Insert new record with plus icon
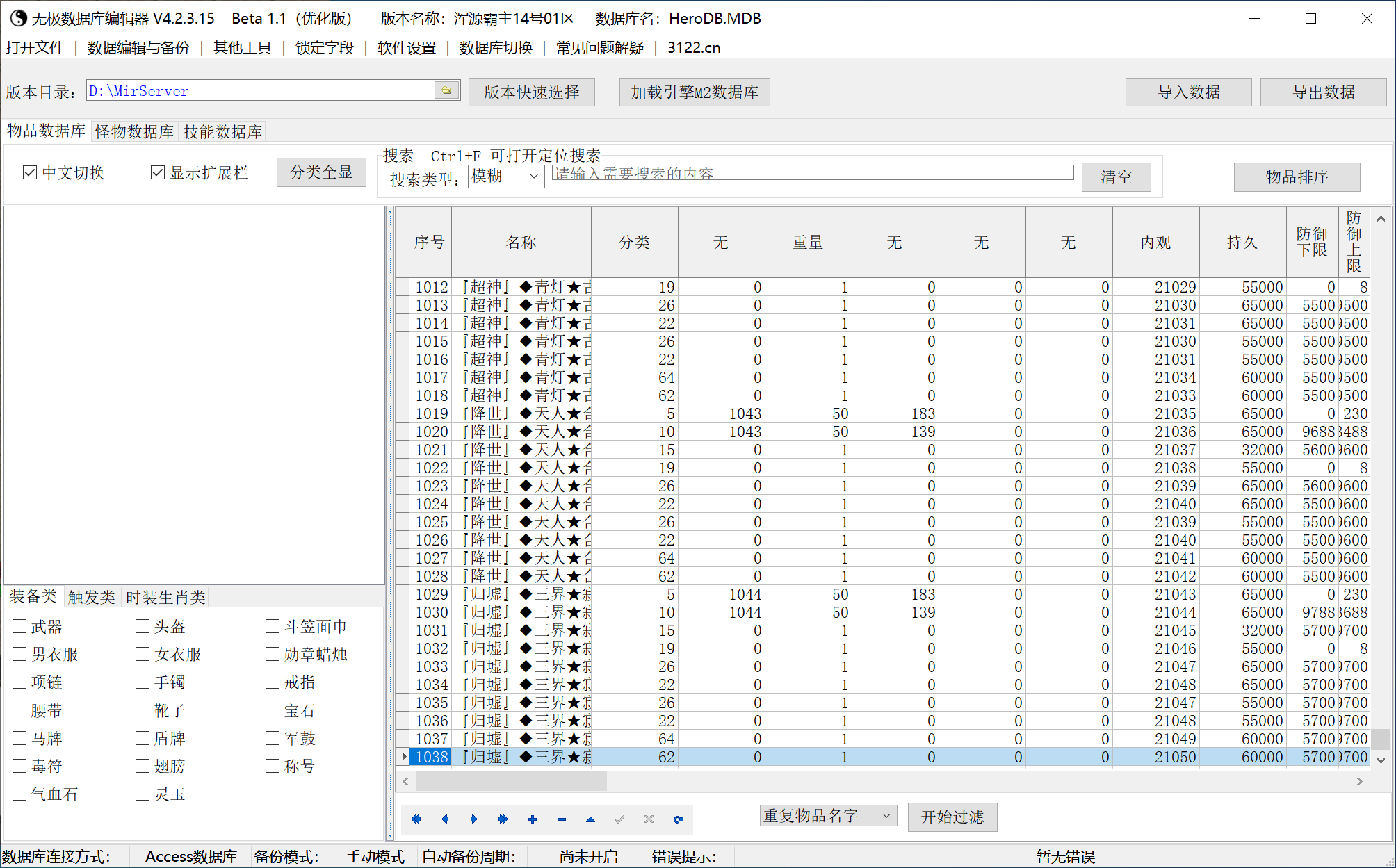The height and width of the screenshot is (868, 1396). [533, 819]
